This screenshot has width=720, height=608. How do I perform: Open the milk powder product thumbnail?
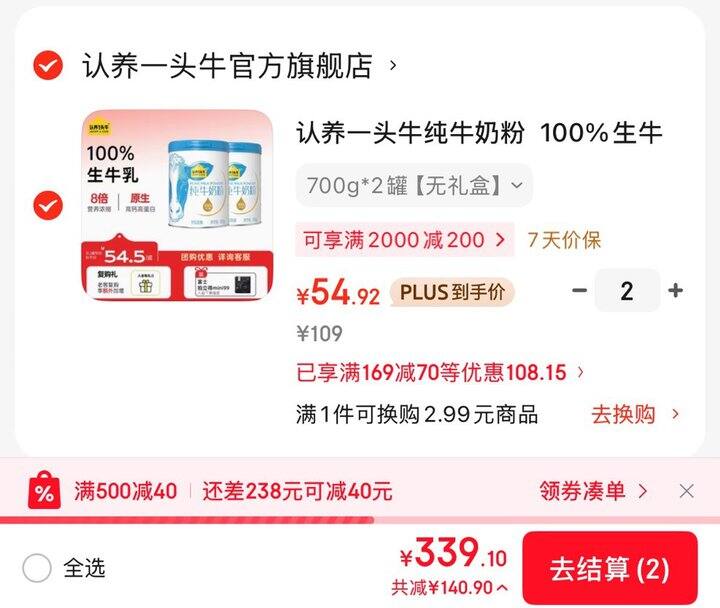(x=177, y=205)
